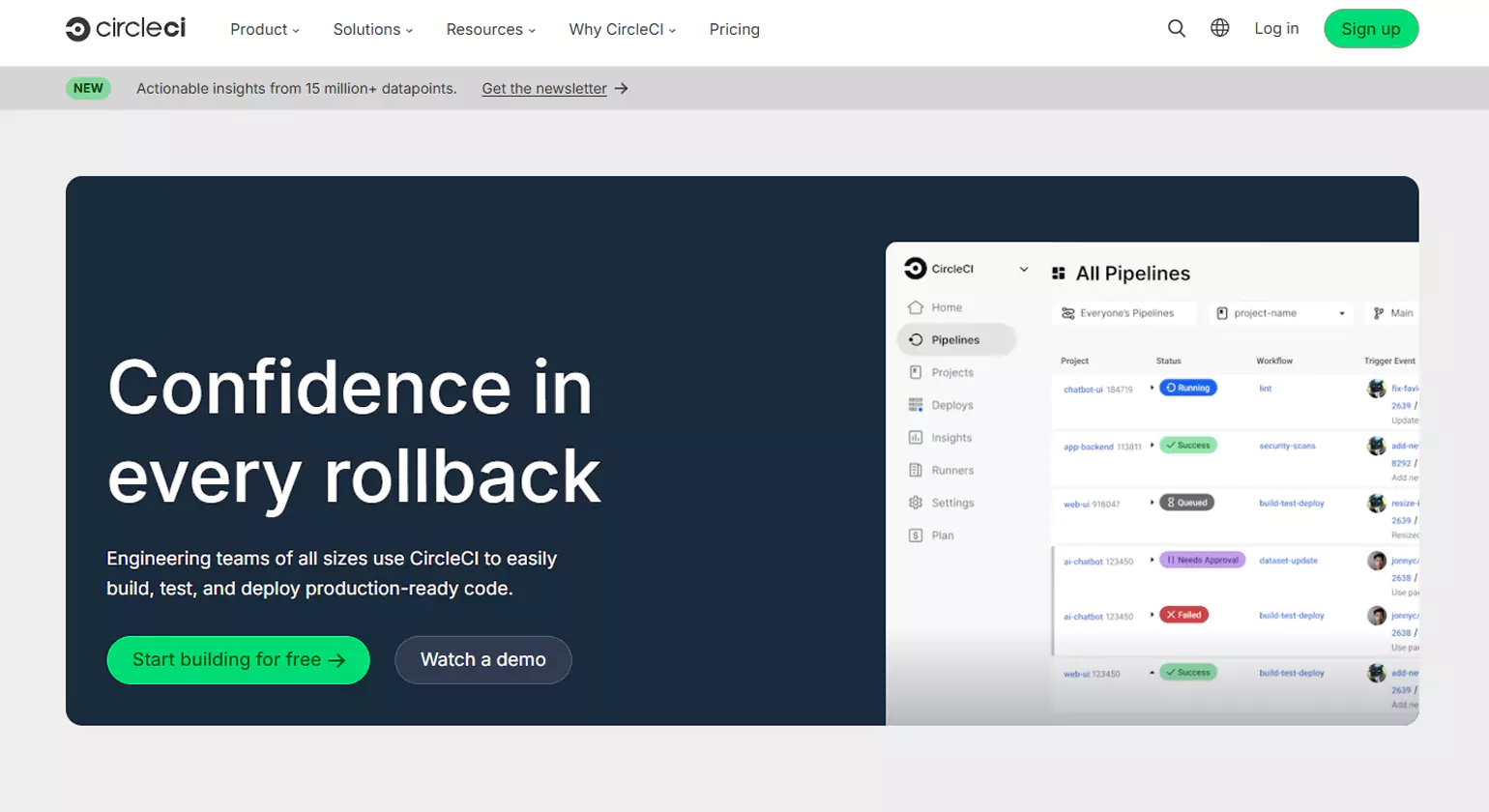Click the globe language selector icon
Screen dimensions: 1489x812
click(x=1219, y=28)
